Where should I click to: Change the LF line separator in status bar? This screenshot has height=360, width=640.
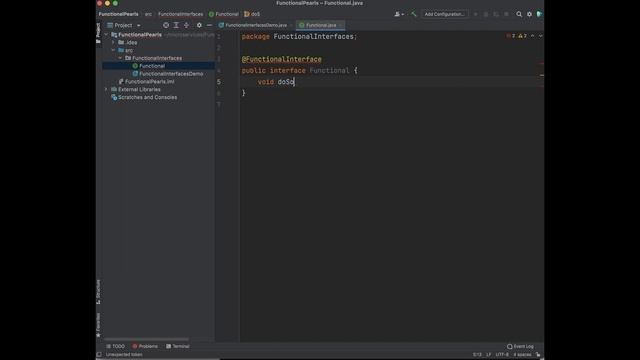pyautogui.click(x=489, y=355)
